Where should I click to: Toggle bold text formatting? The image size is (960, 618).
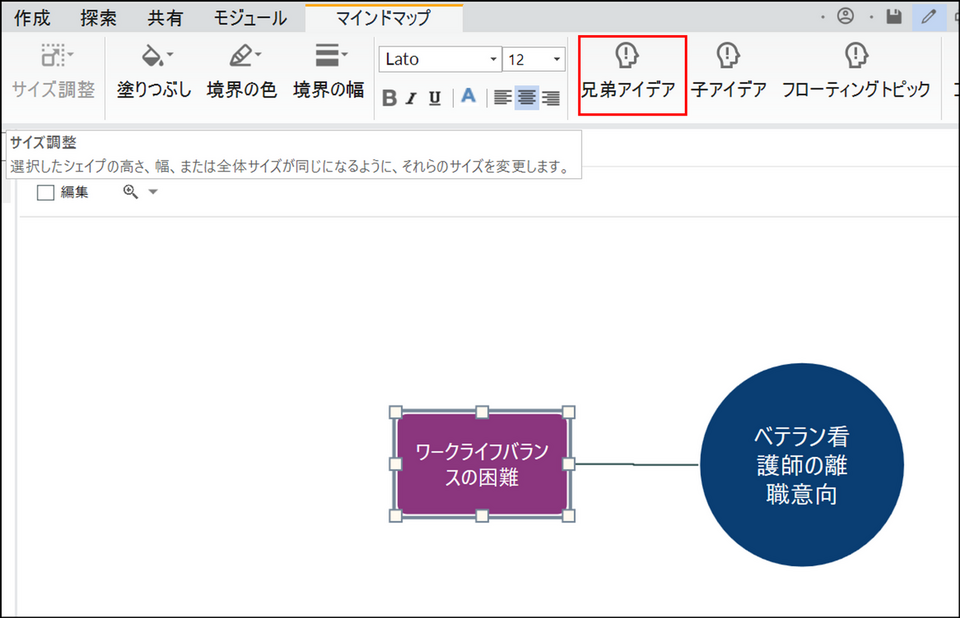pyautogui.click(x=389, y=98)
